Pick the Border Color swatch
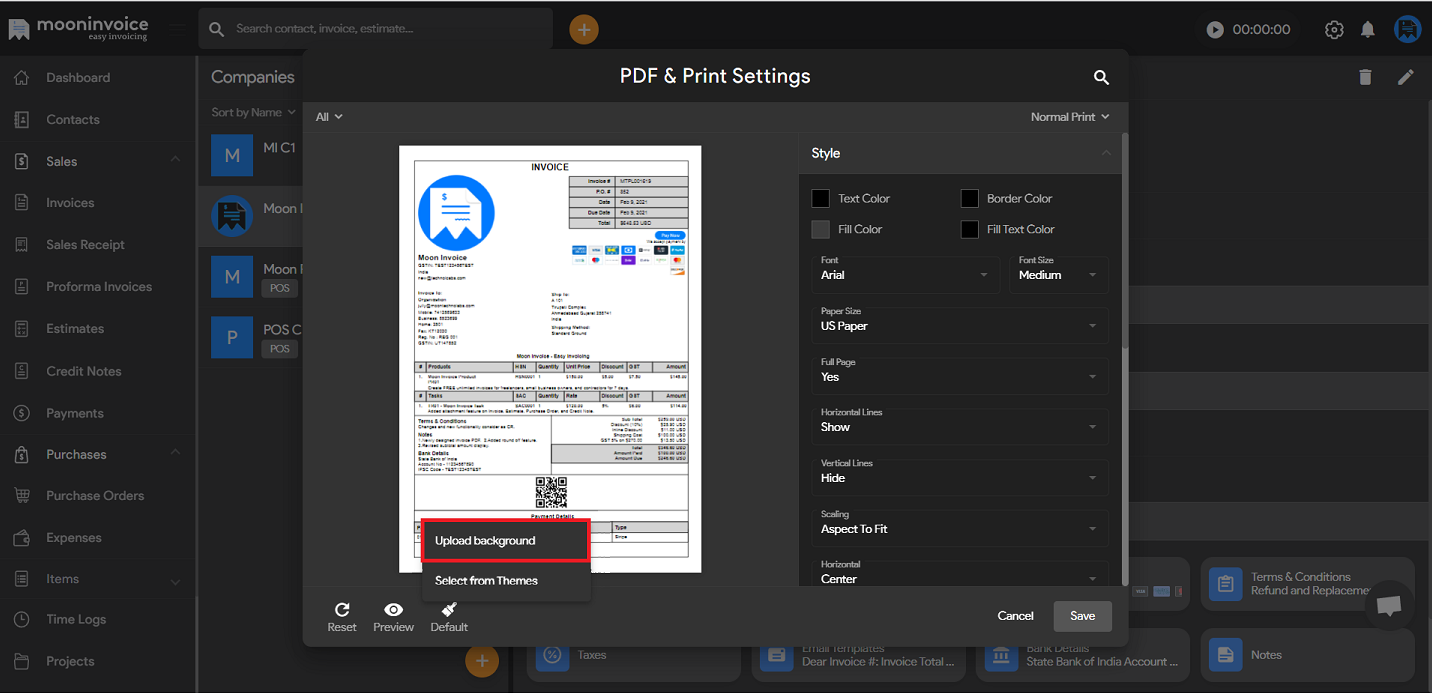 (970, 199)
